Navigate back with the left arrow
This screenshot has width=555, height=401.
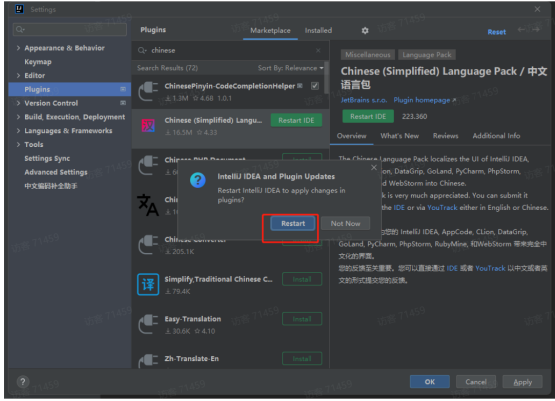tap(521, 29)
